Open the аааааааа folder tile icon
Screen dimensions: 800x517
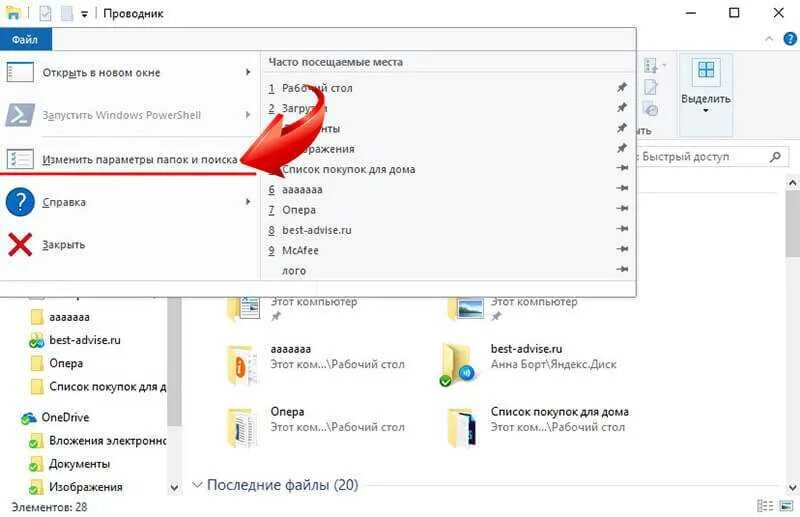click(240, 365)
